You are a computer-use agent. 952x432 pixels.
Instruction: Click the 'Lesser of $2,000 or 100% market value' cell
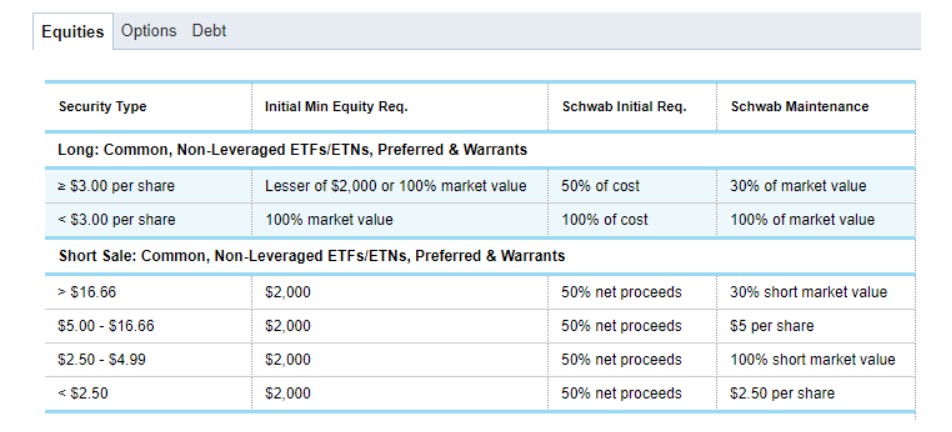[395, 186]
